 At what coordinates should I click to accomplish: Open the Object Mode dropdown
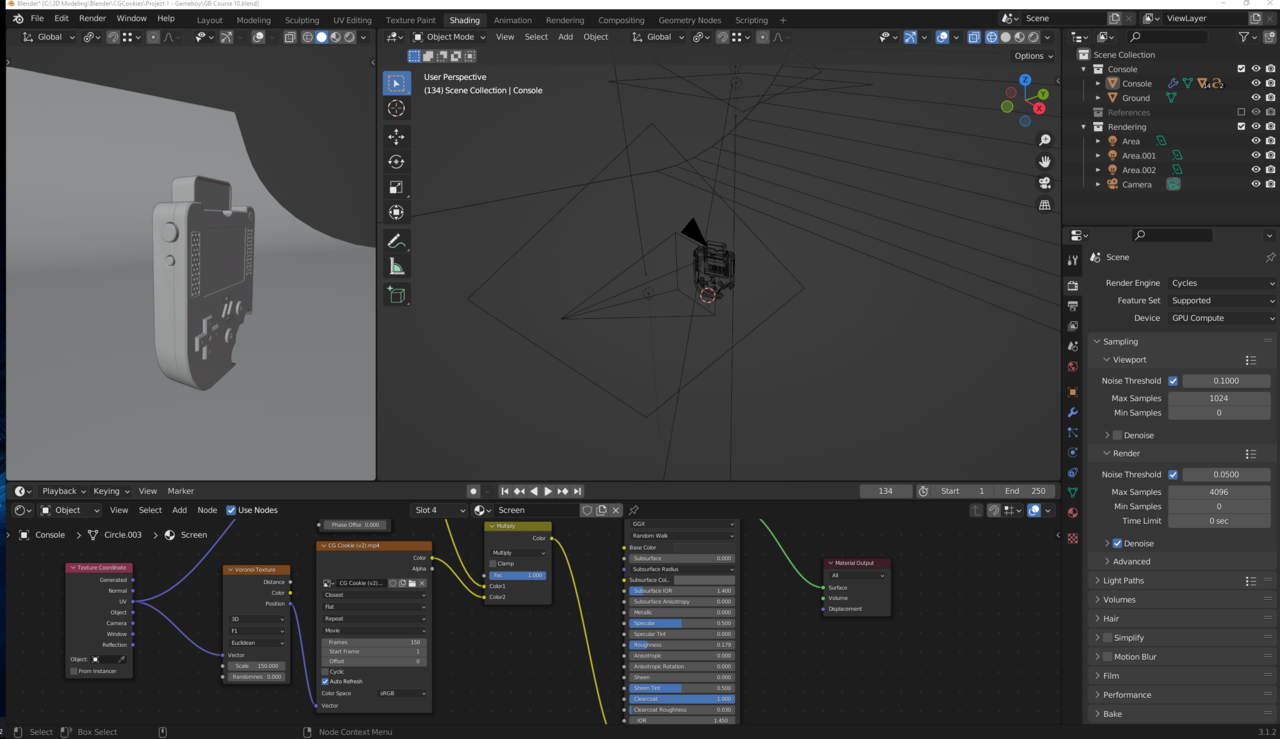click(x=449, y=37)
